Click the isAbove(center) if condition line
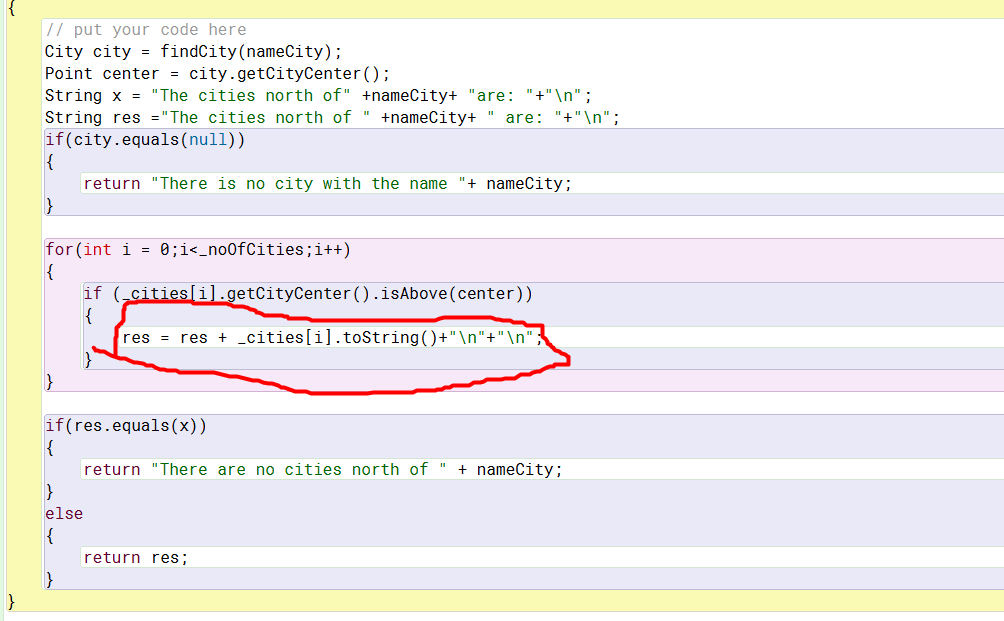Viewport: 1004px width, 621px height. point(308,294)
